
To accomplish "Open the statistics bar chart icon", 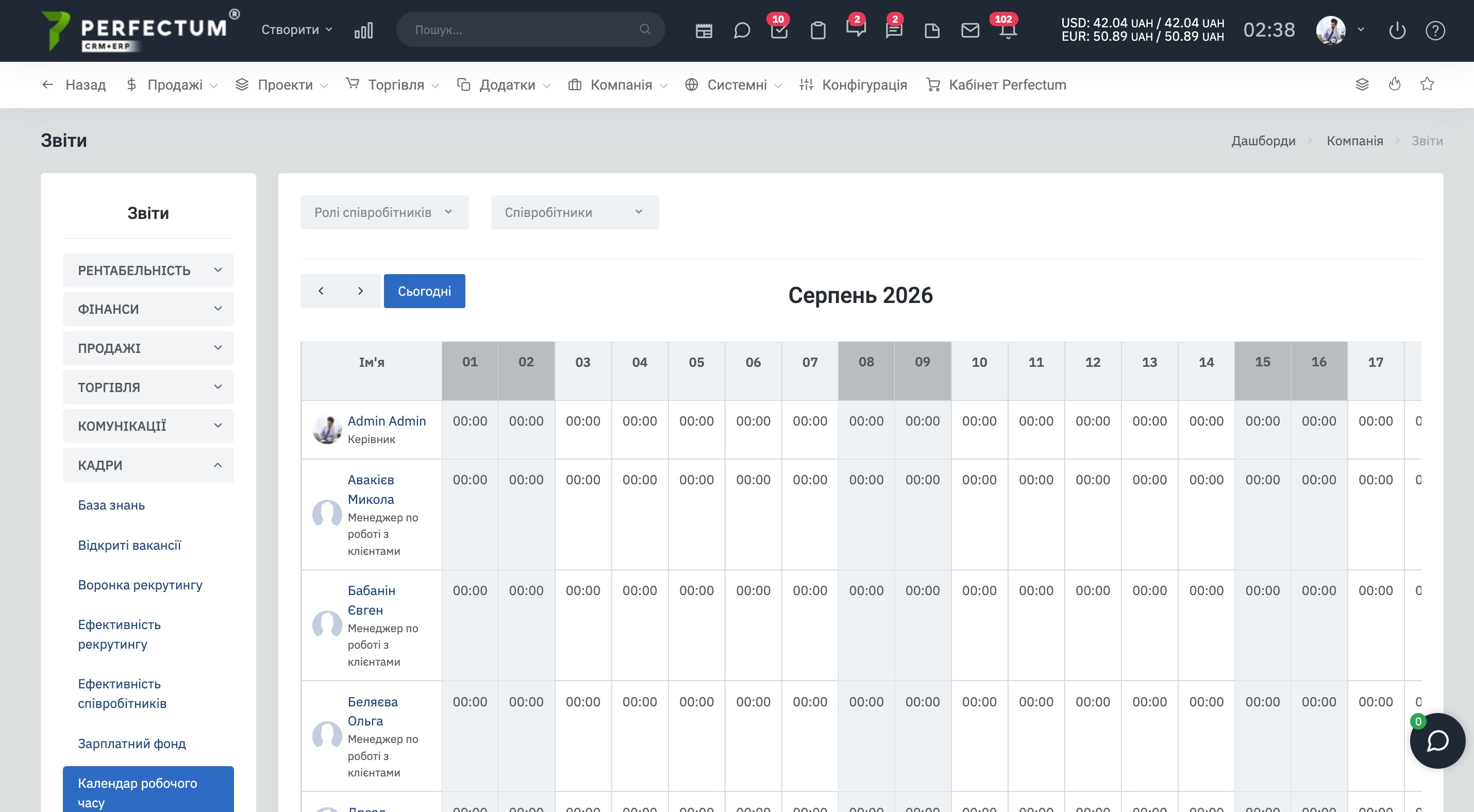I will pos(363,30).
